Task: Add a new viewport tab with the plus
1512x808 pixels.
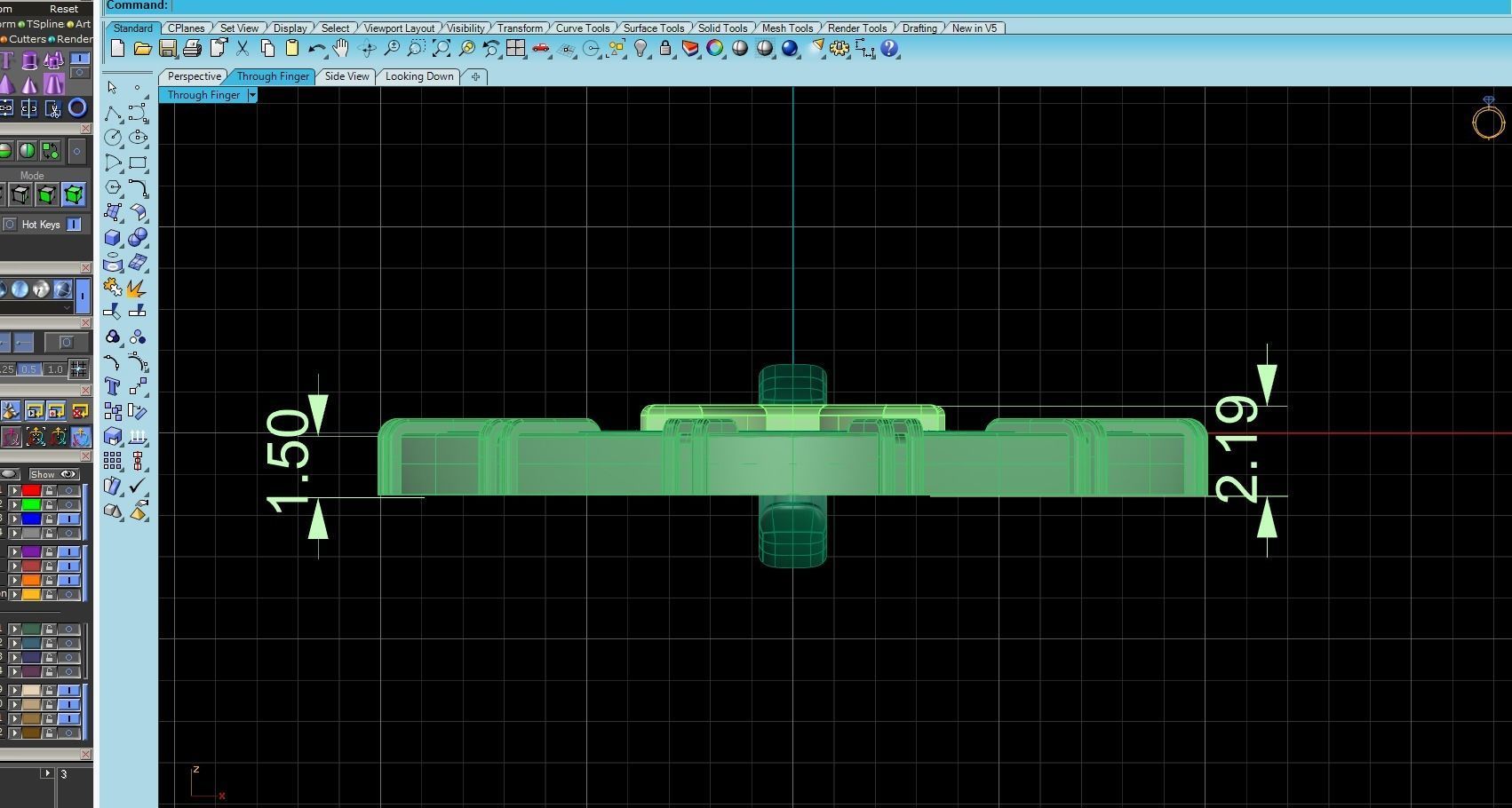Action: [476, 77]
